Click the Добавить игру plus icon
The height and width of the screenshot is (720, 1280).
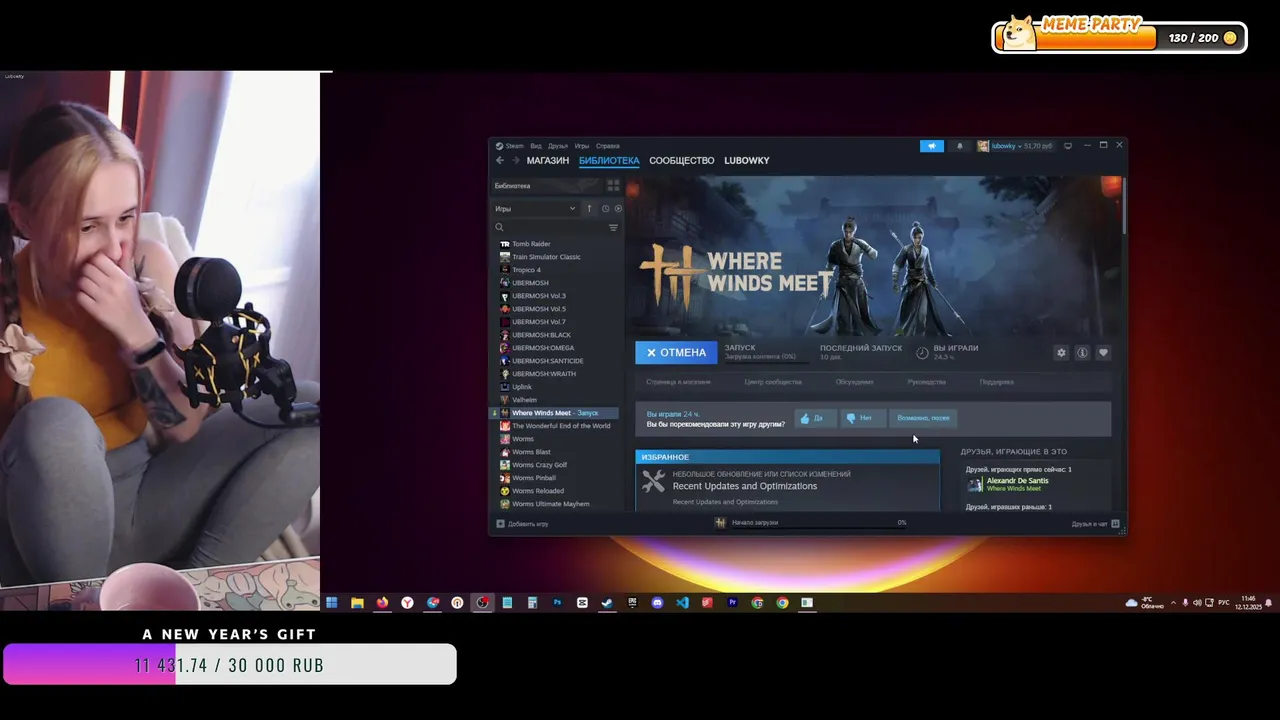point(501,523)
